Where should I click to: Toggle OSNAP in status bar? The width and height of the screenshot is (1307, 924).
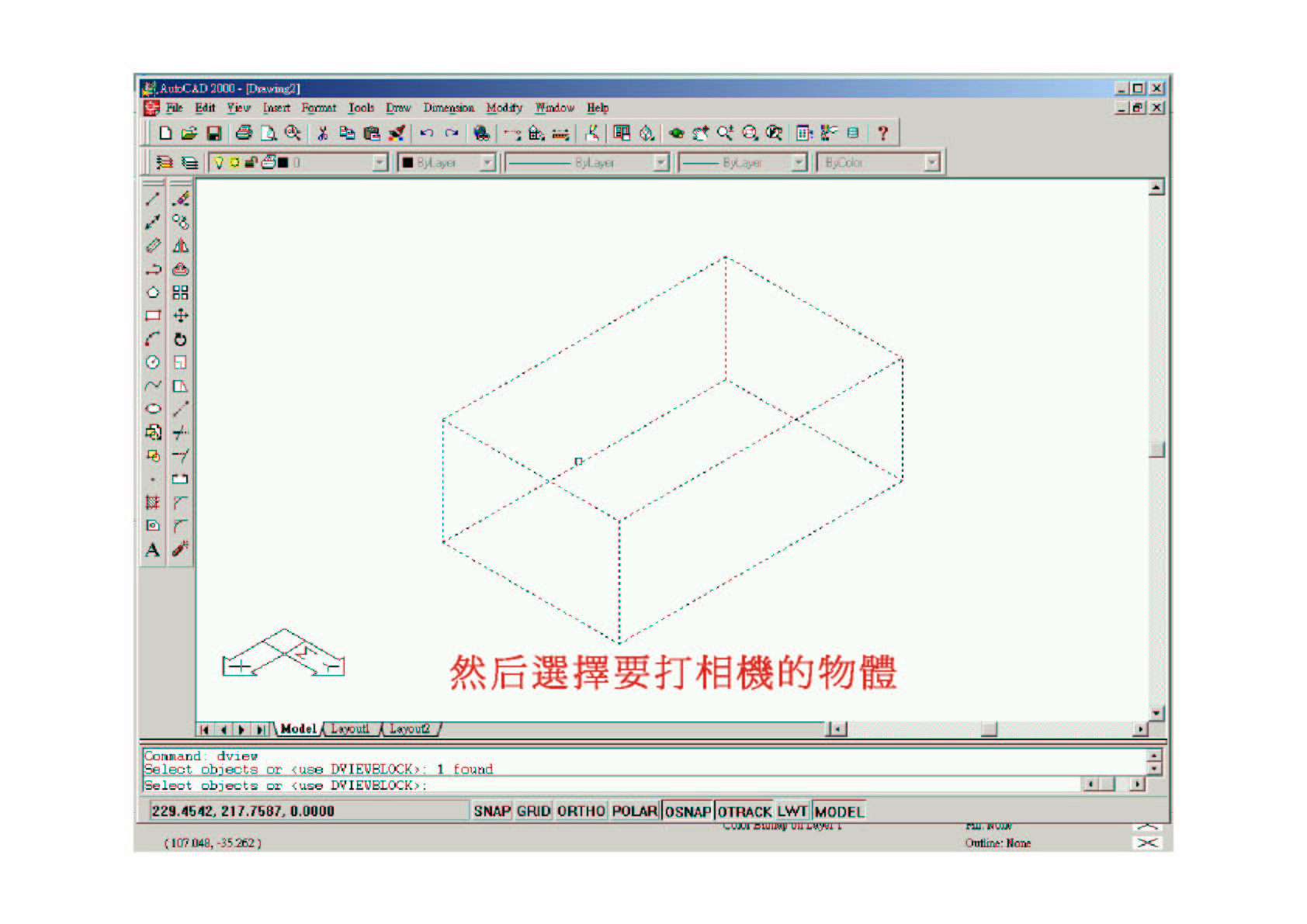[688, 811]
